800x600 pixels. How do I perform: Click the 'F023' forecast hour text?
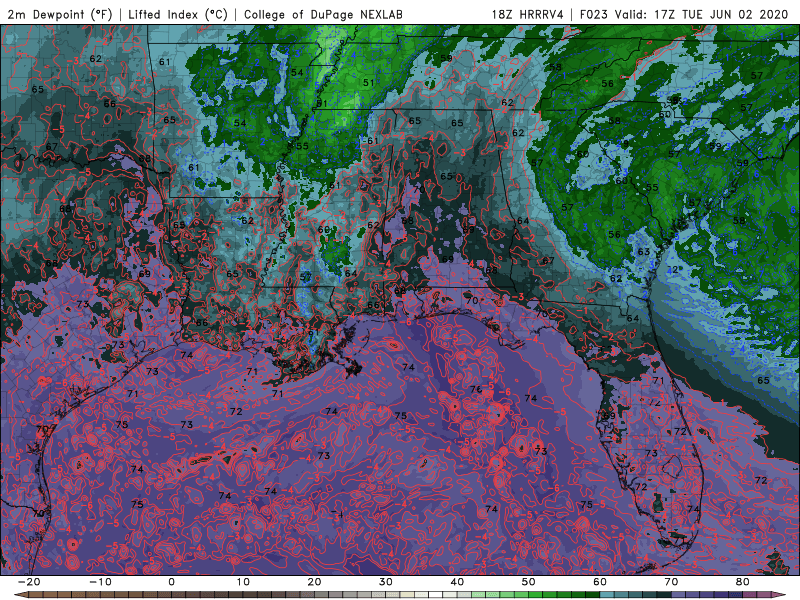pos(593,15)
